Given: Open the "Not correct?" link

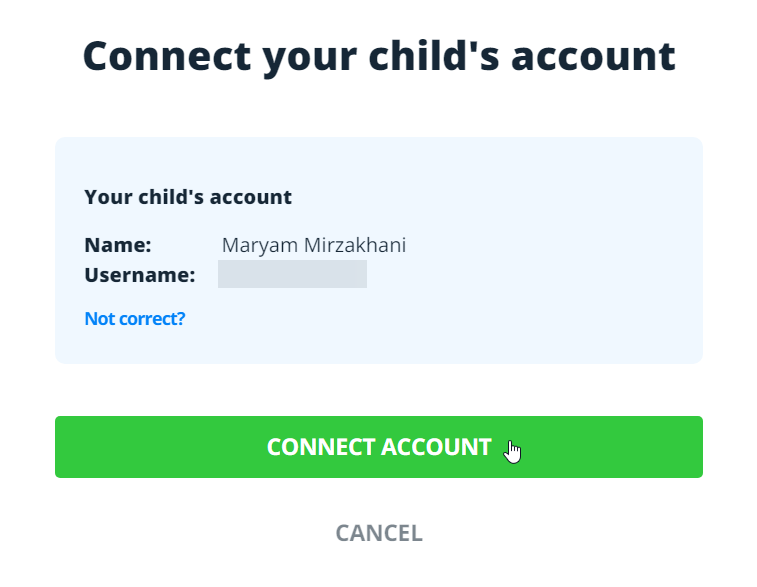Looking at the screenshot, I should [x=135, y=319].
